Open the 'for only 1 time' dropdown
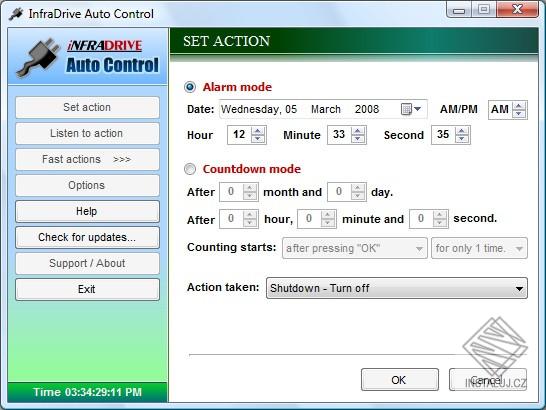The height and width of the screenshot is (410, 546). pyautogui.click(x=479, y=248)
